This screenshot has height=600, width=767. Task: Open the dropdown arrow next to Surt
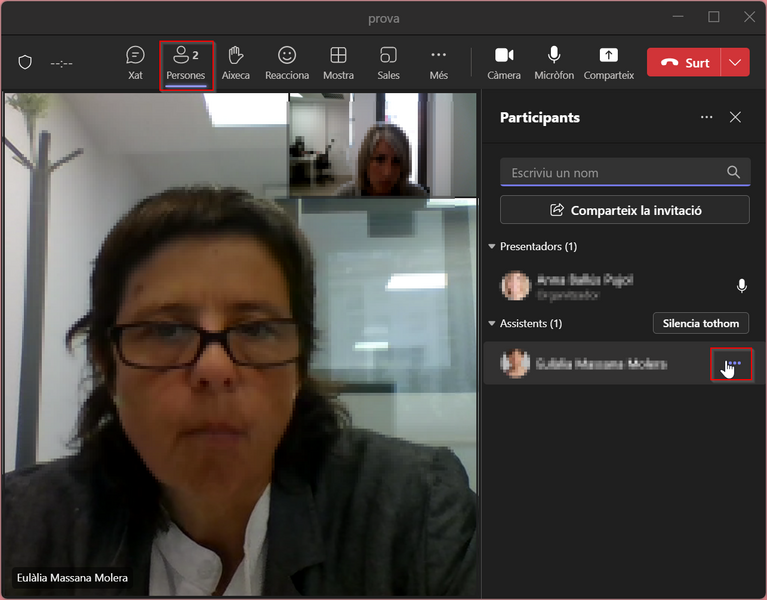pos(735,62)
